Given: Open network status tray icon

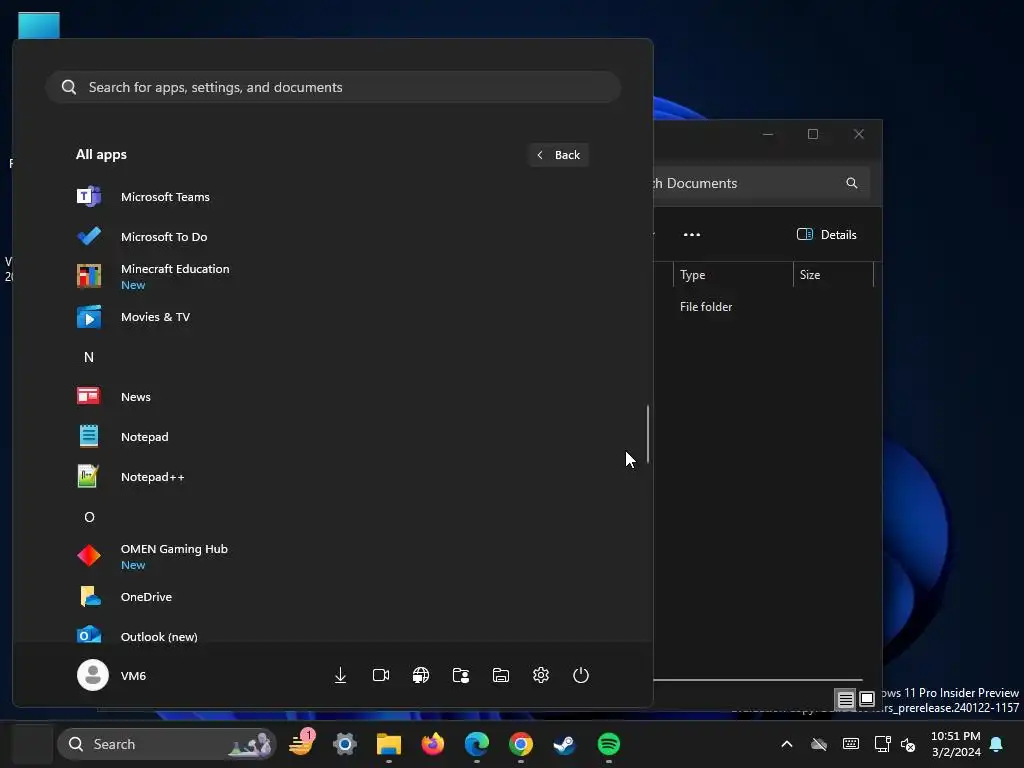Looking at the screenshot, I should tap(882, 744).
